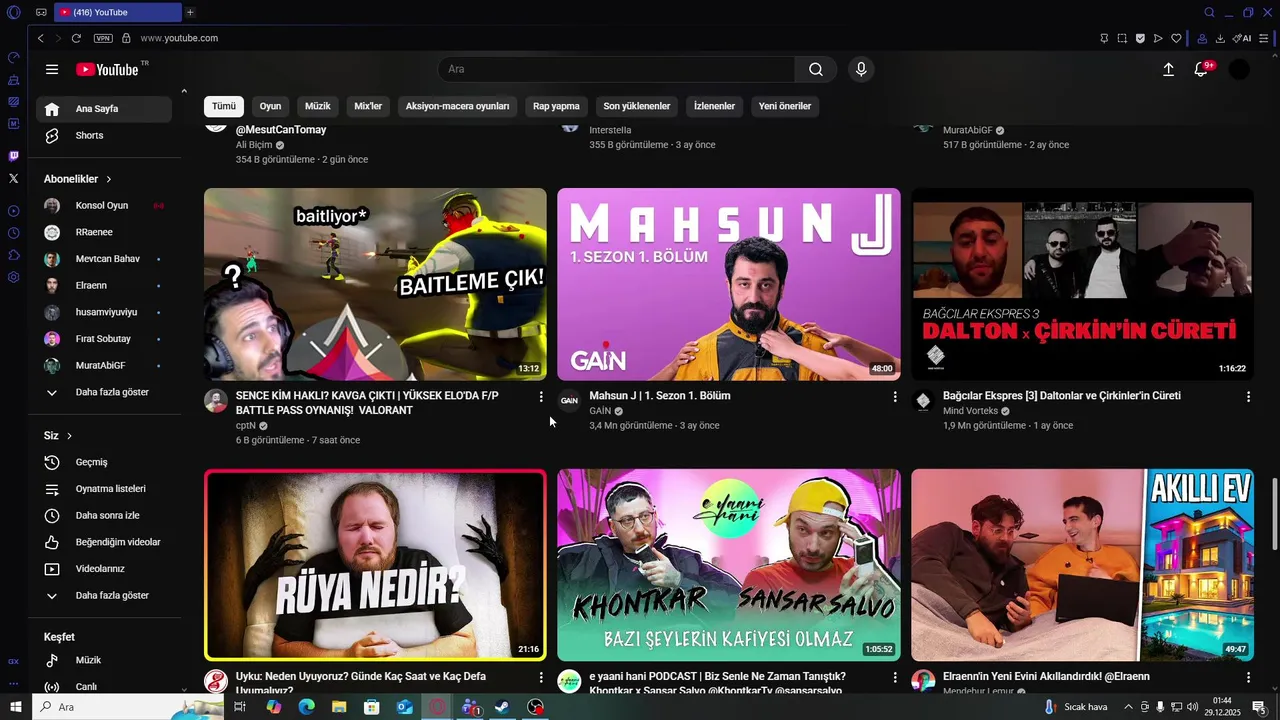The width and height of the screenshot is (1280, 720).
Task: Open Shorts in the sidebar
Action: click(104, 135)
